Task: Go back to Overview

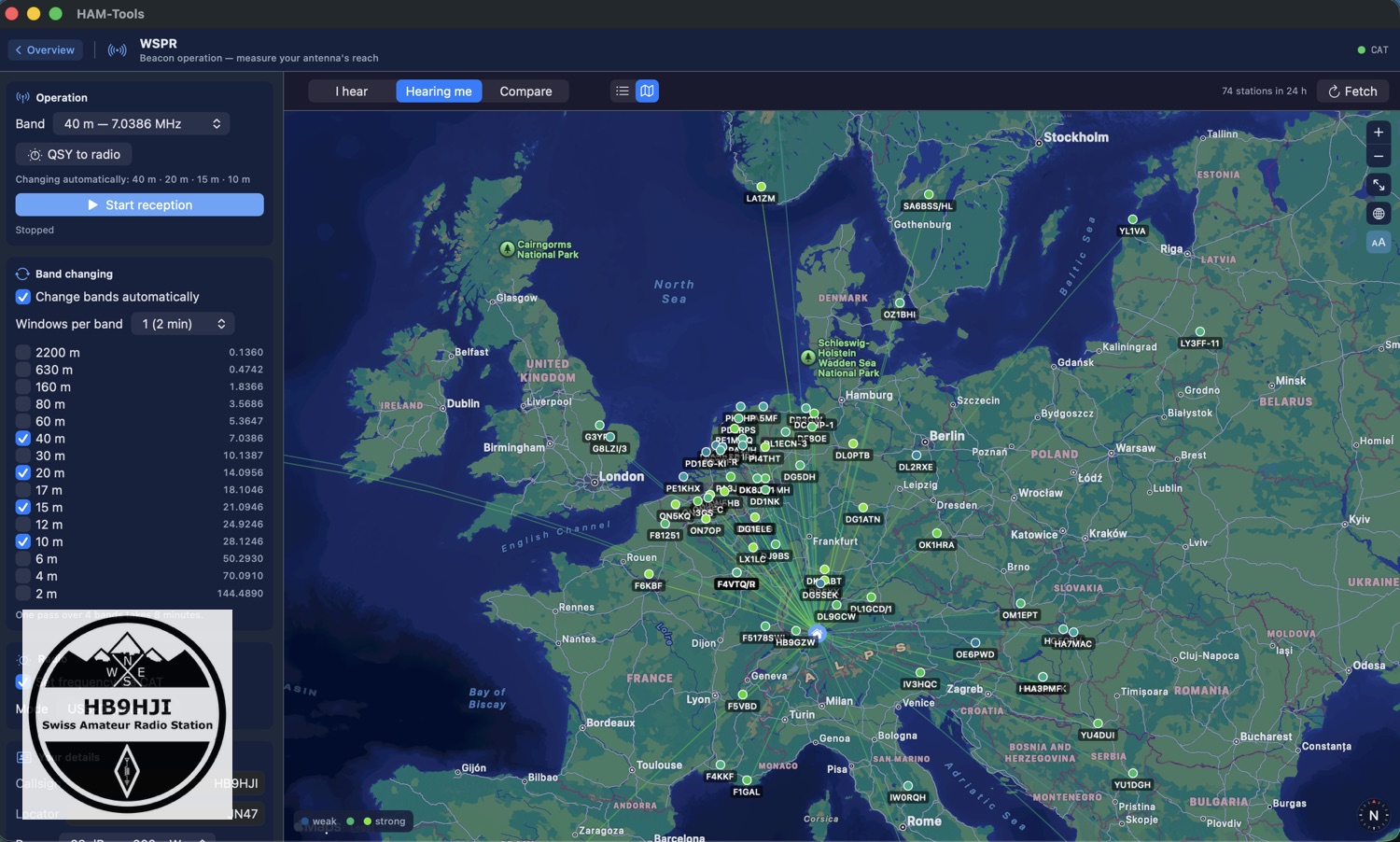Action: point(46,50)
